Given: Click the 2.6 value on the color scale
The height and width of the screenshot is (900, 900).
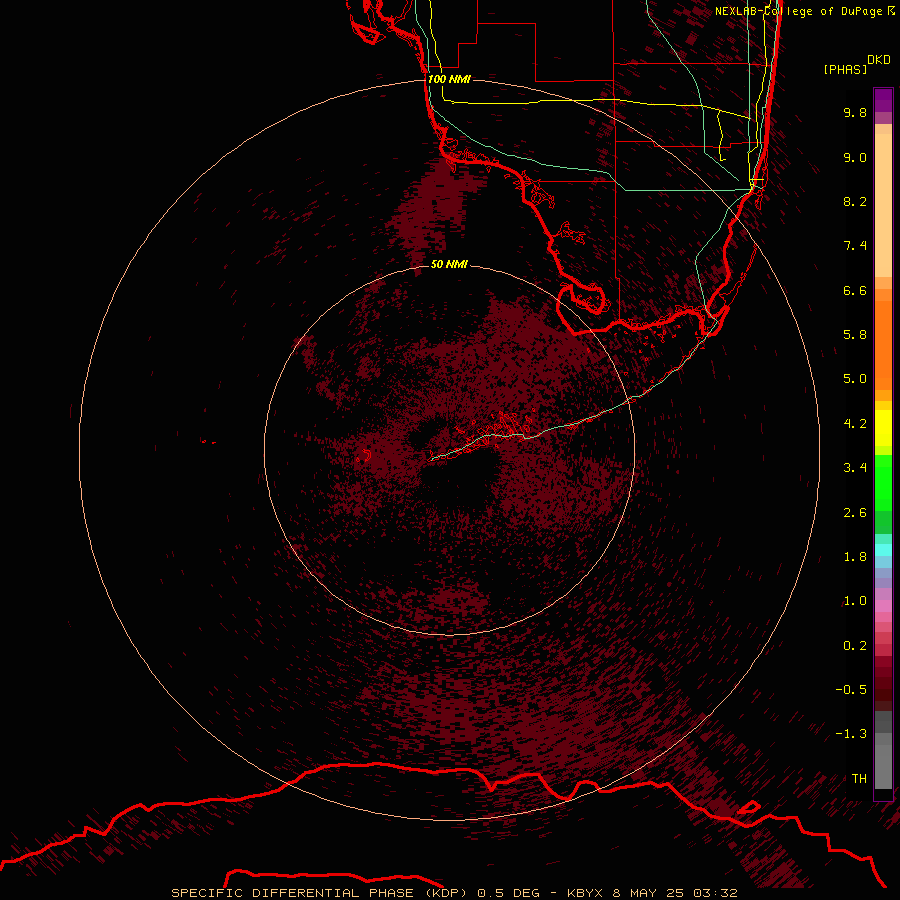Looking at the screenshot, I should point(855,513).
